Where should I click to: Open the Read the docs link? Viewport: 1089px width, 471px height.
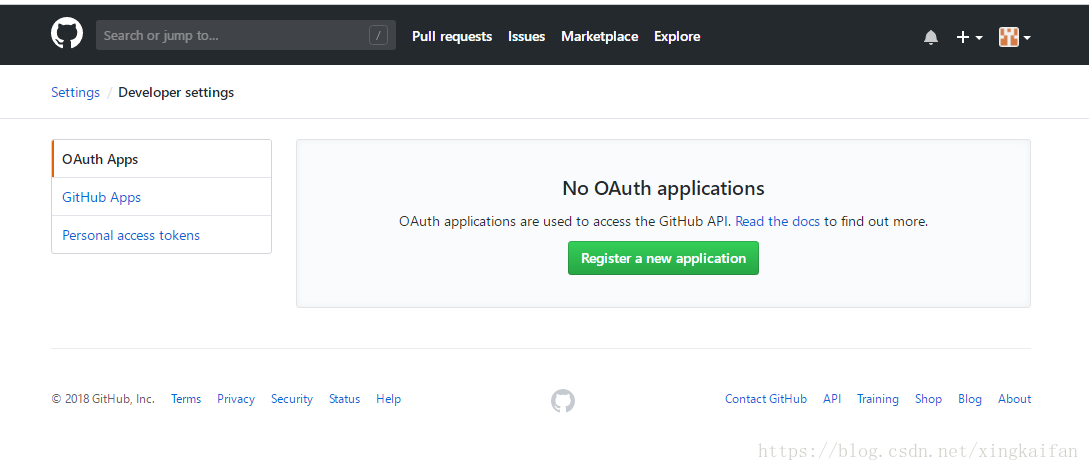click(777, 222)
